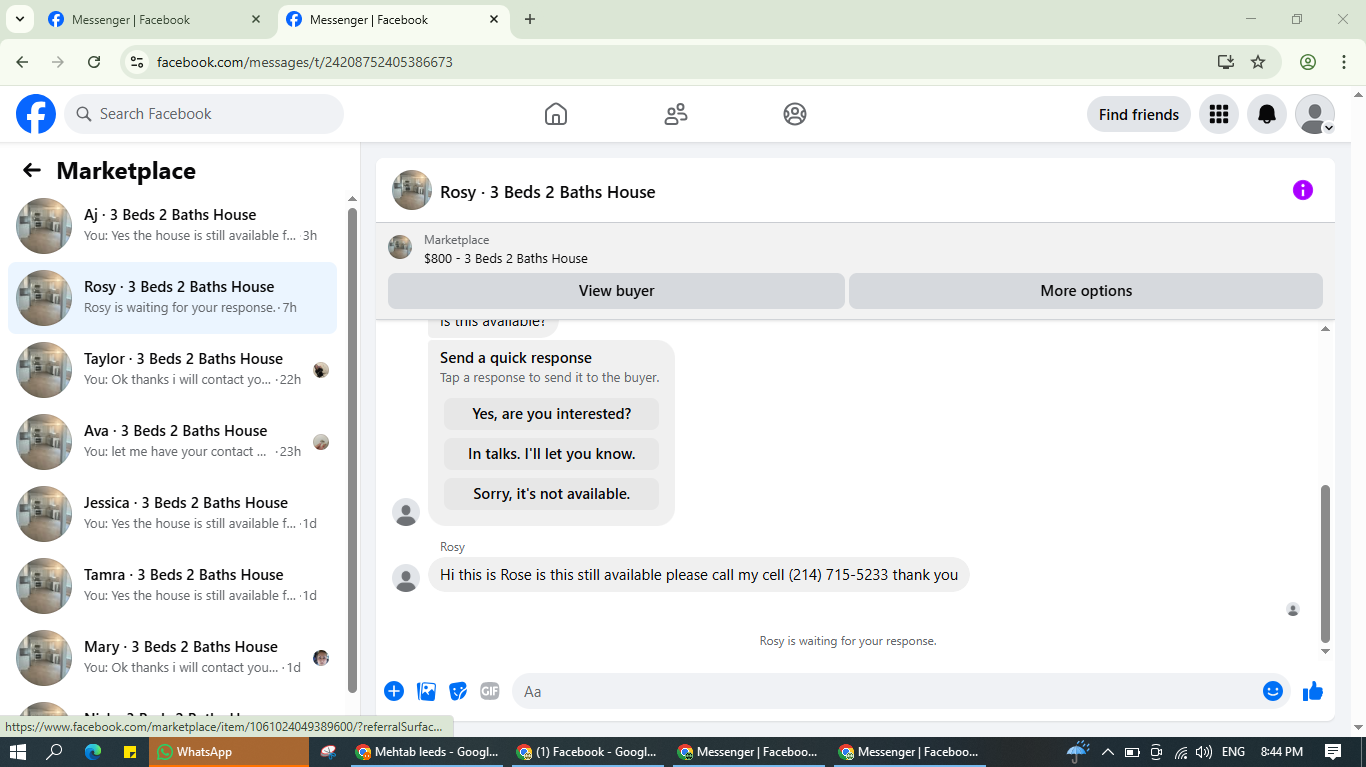Open the emoji picker smiley icon

pos(1272,691)
